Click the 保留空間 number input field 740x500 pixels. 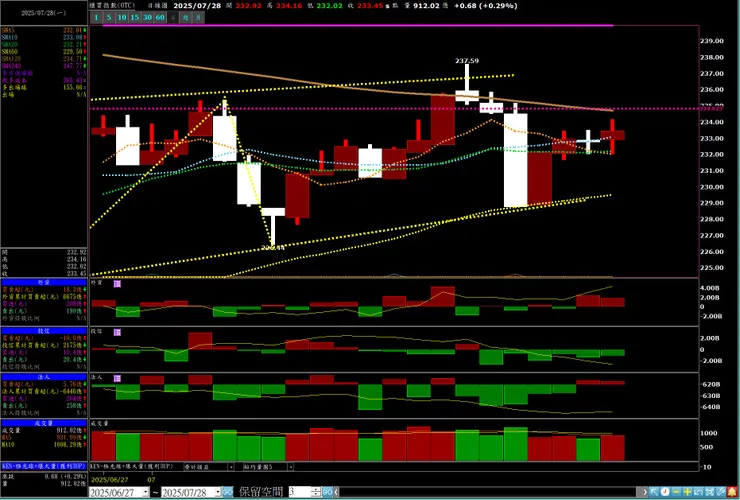click(300, 492)
